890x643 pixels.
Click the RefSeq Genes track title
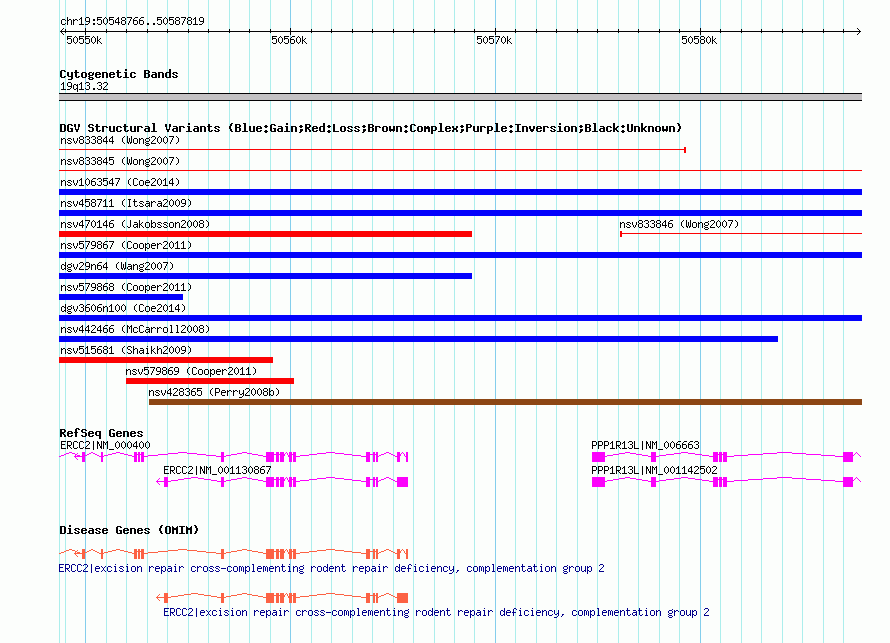[101, 433]
